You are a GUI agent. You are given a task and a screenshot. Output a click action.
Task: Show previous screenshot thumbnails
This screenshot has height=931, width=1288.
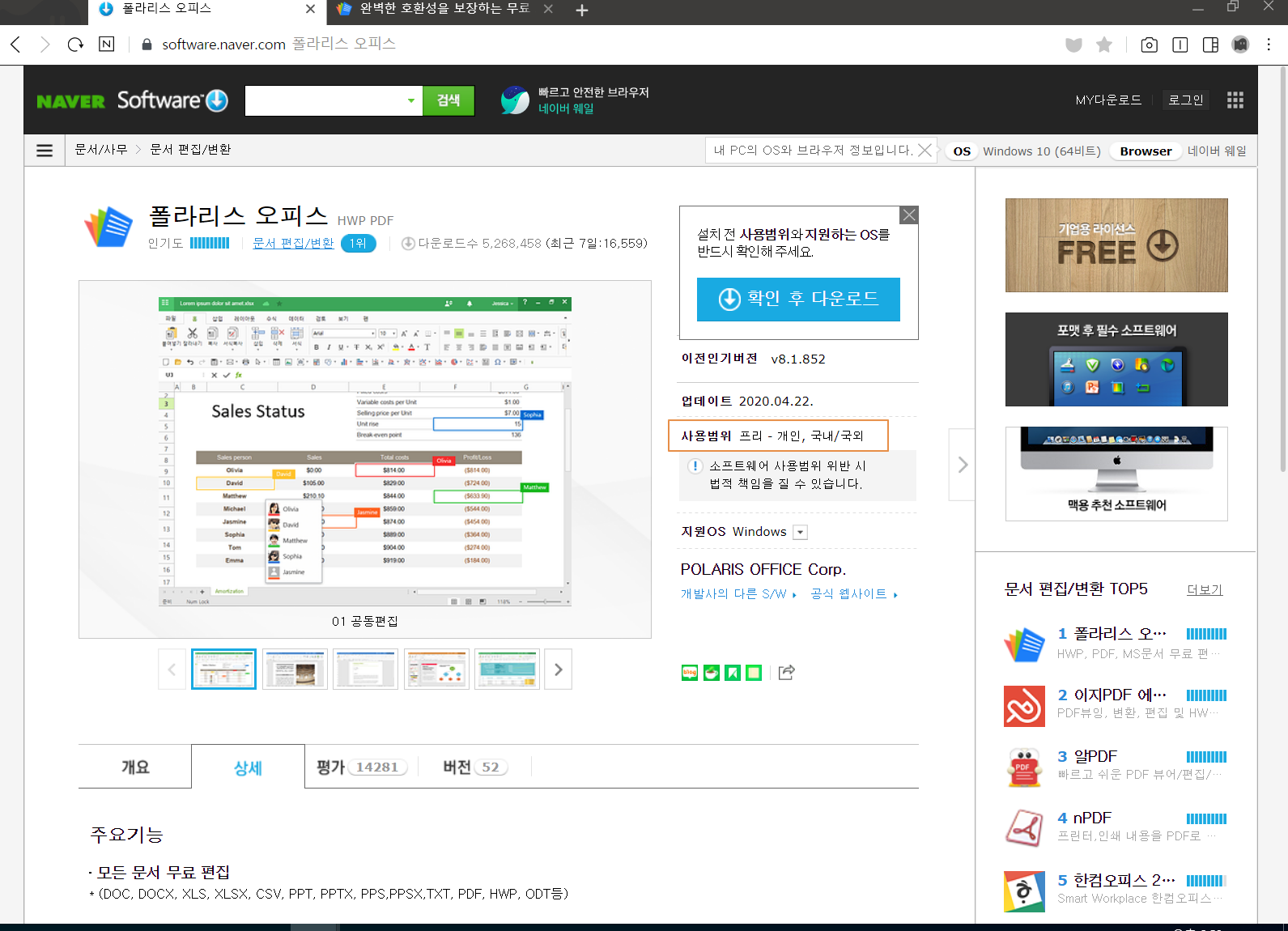coord(172,670)
